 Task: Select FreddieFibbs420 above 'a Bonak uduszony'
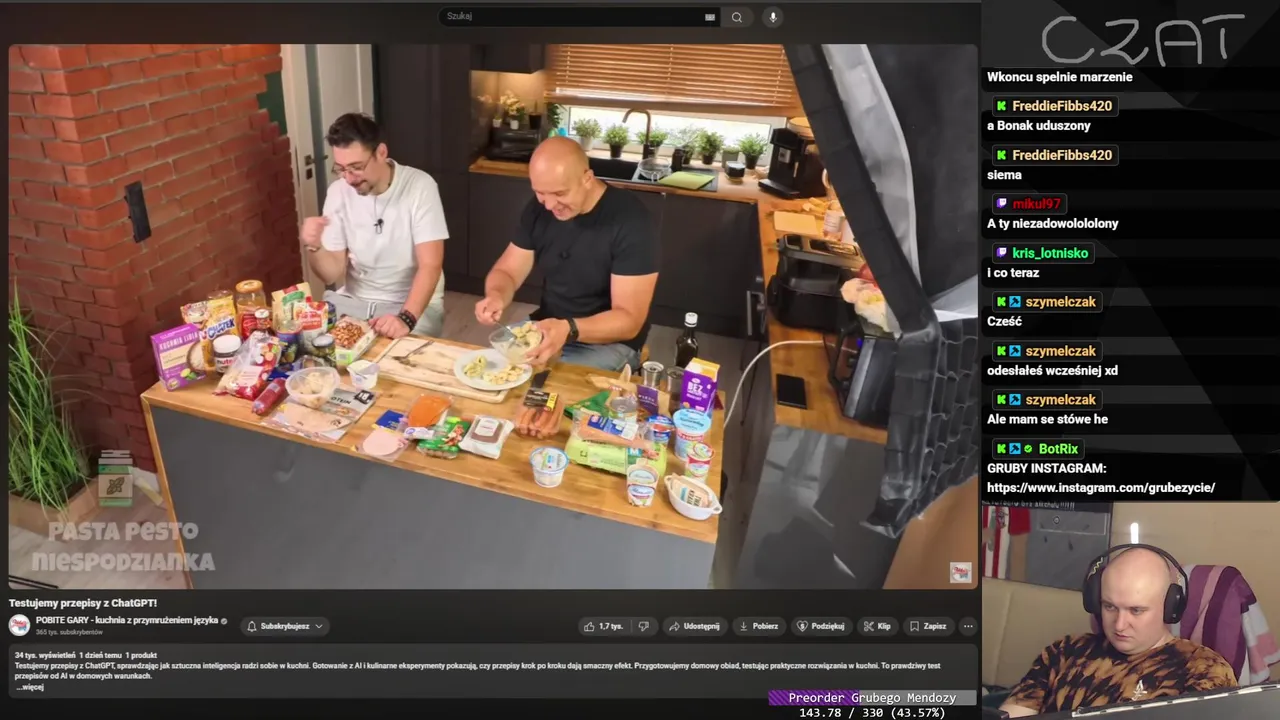1062,106
